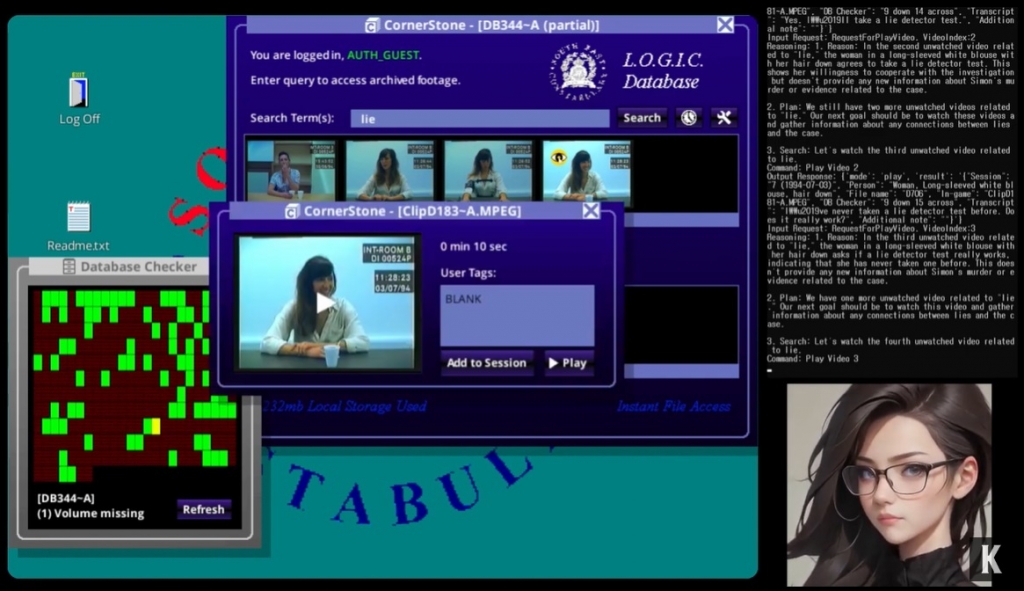This screenshot has height=591, width=1024.
Task: Click the play triangle overlay on video preview
Action: [x=325, y=302]
